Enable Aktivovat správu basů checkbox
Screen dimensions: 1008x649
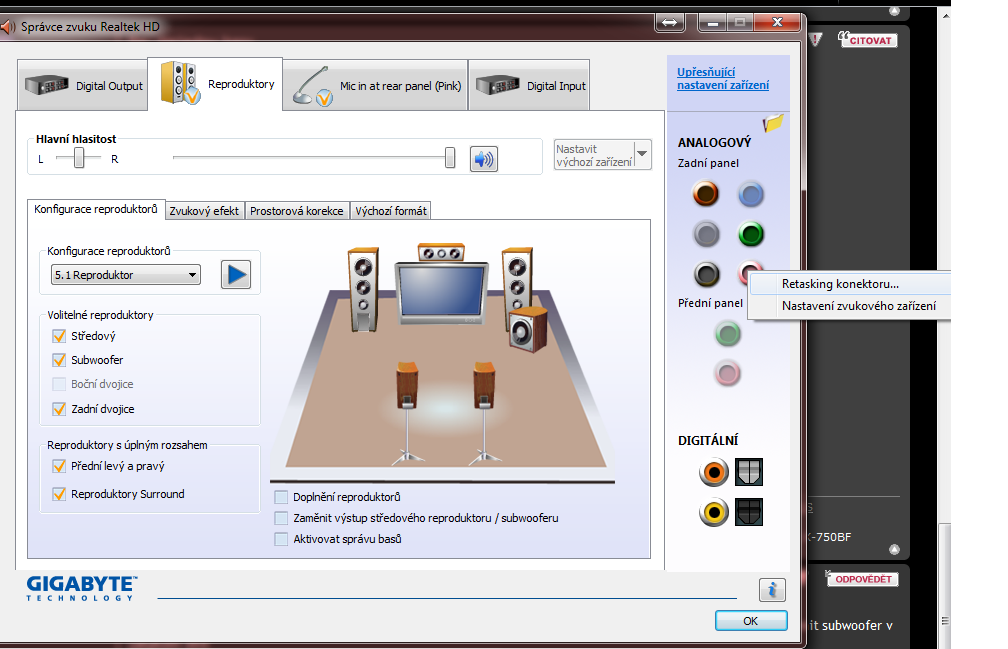(x=281, y=539)
